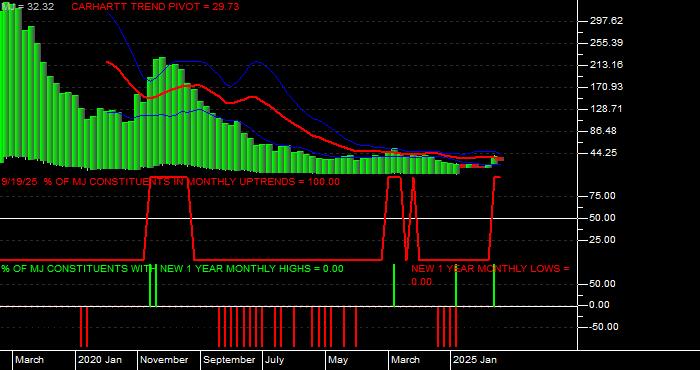Click the 2020 Jan time axis label
This screenshot has width=700, height=370.
(100, 360)
